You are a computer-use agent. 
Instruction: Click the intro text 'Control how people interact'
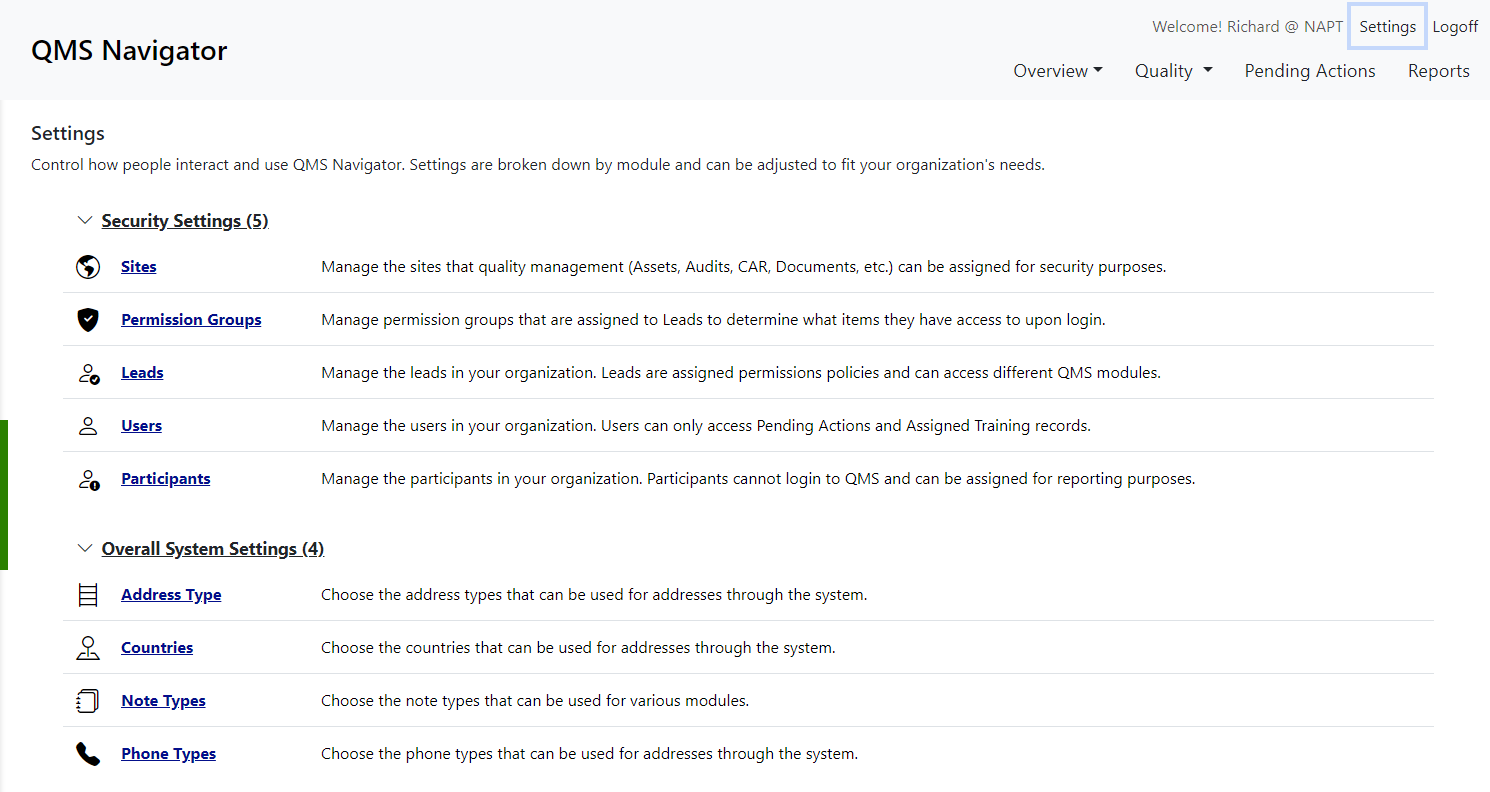(x=538, y=165)
